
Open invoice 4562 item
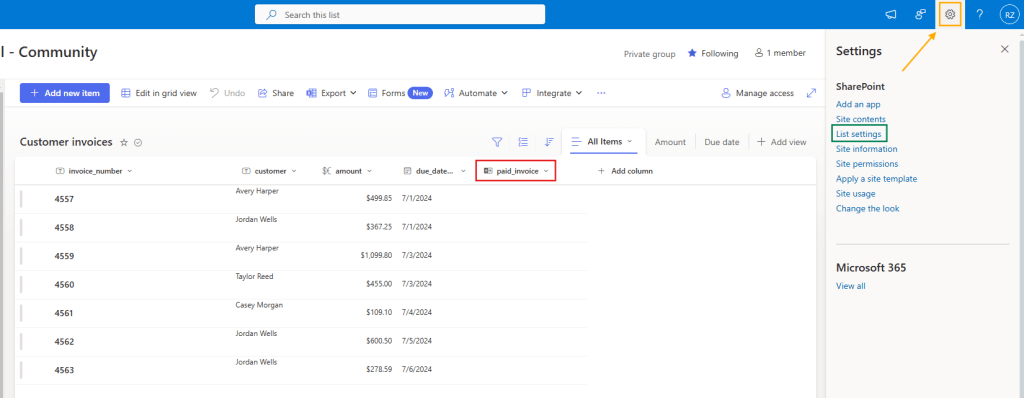click(64, 342)
